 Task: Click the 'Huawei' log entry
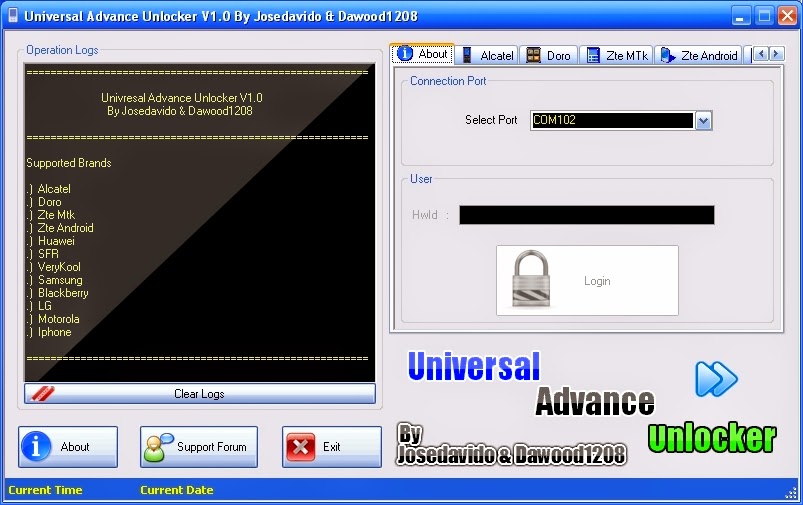(56, 241)
